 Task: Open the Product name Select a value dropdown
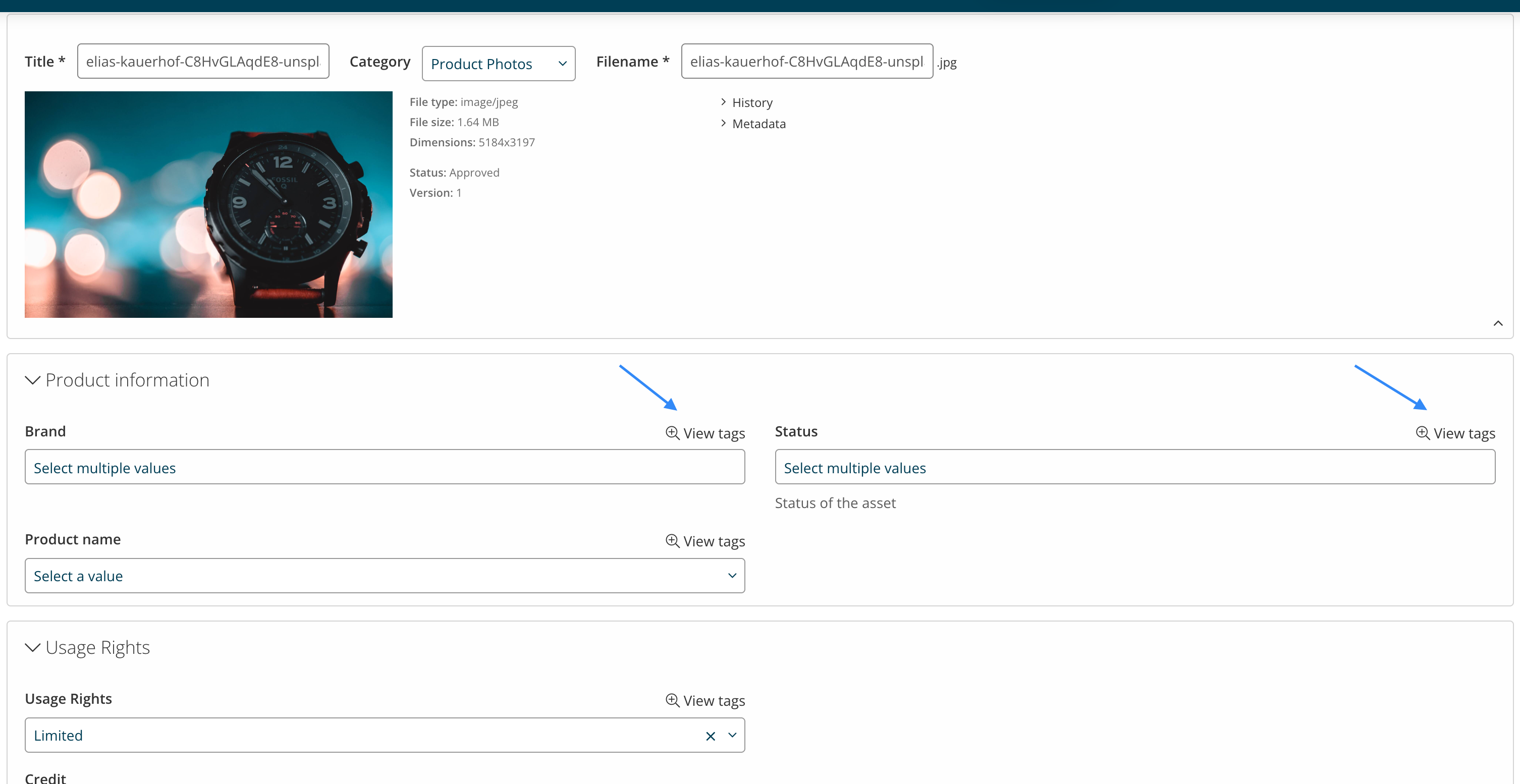[385, 576]
